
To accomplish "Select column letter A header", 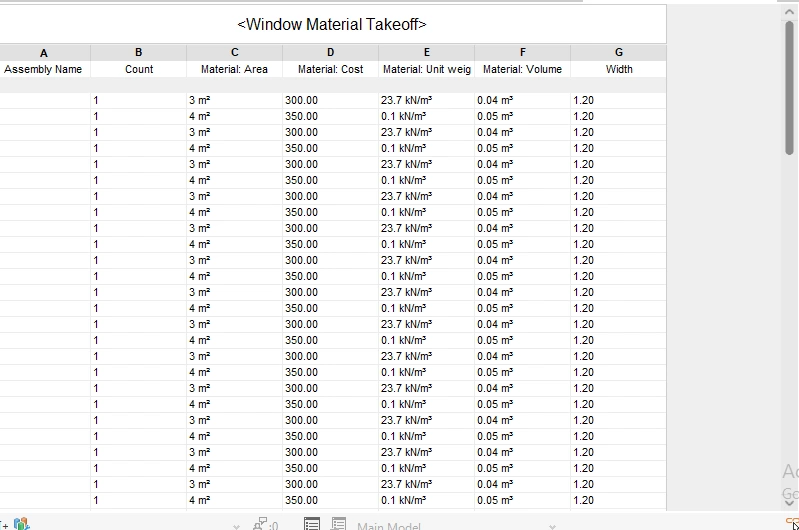I will pos(44,52).
